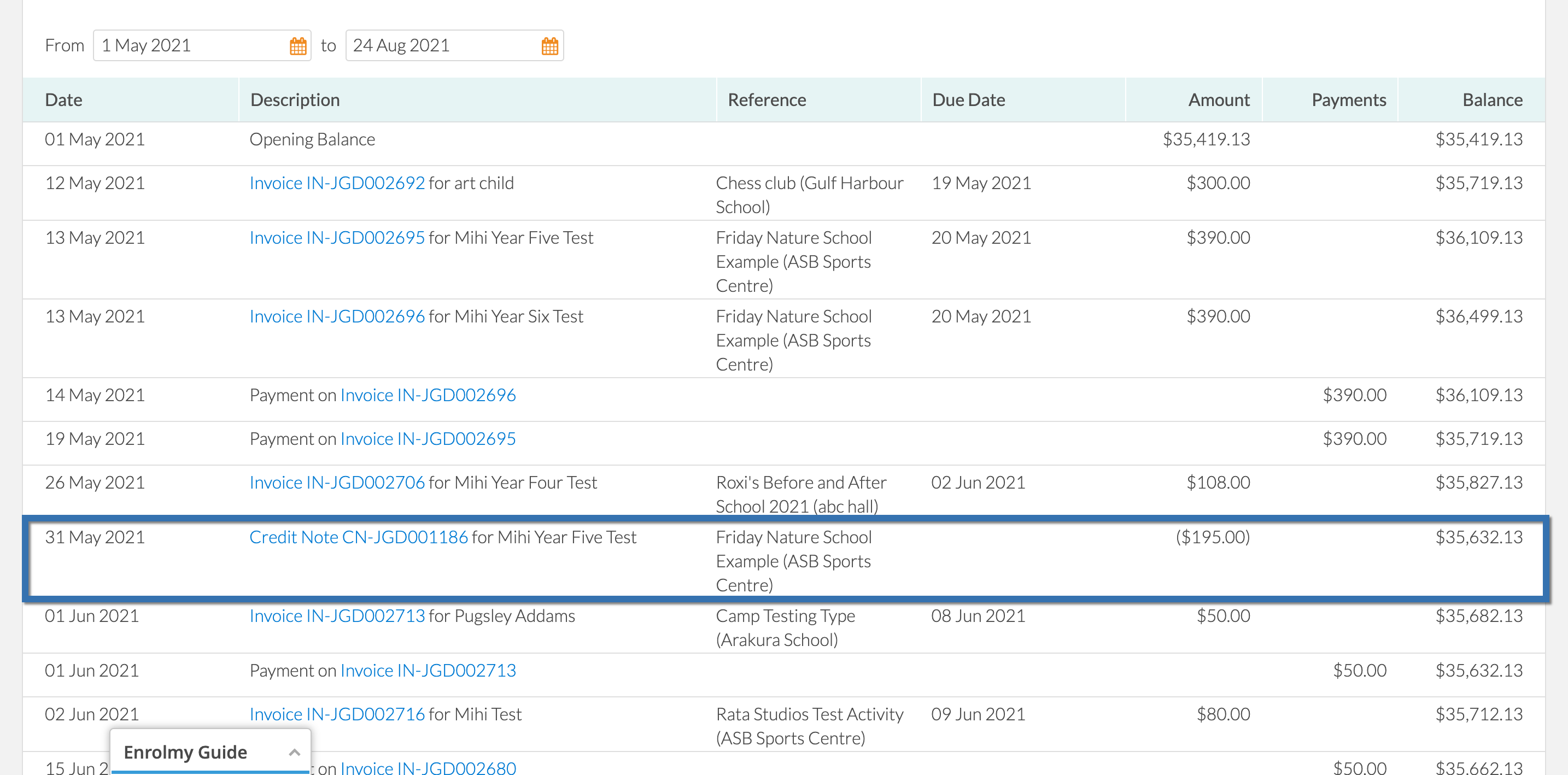Screen dimensions: 1568x775
Task: Open Invoice IN-JGD002713 for Pugsley Addams
Action: pyautogui.click(x=337, y=616)
